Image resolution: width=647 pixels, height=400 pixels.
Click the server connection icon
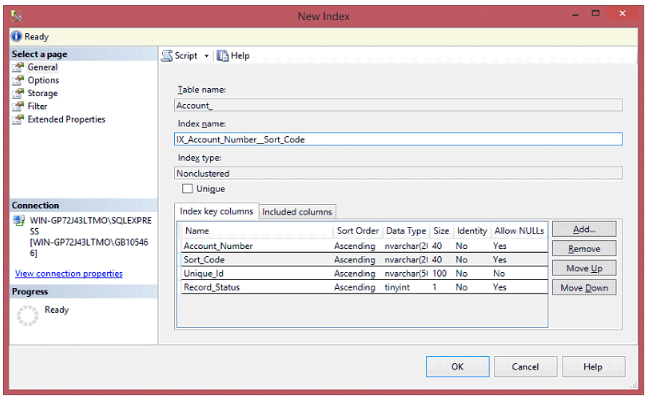19,220
